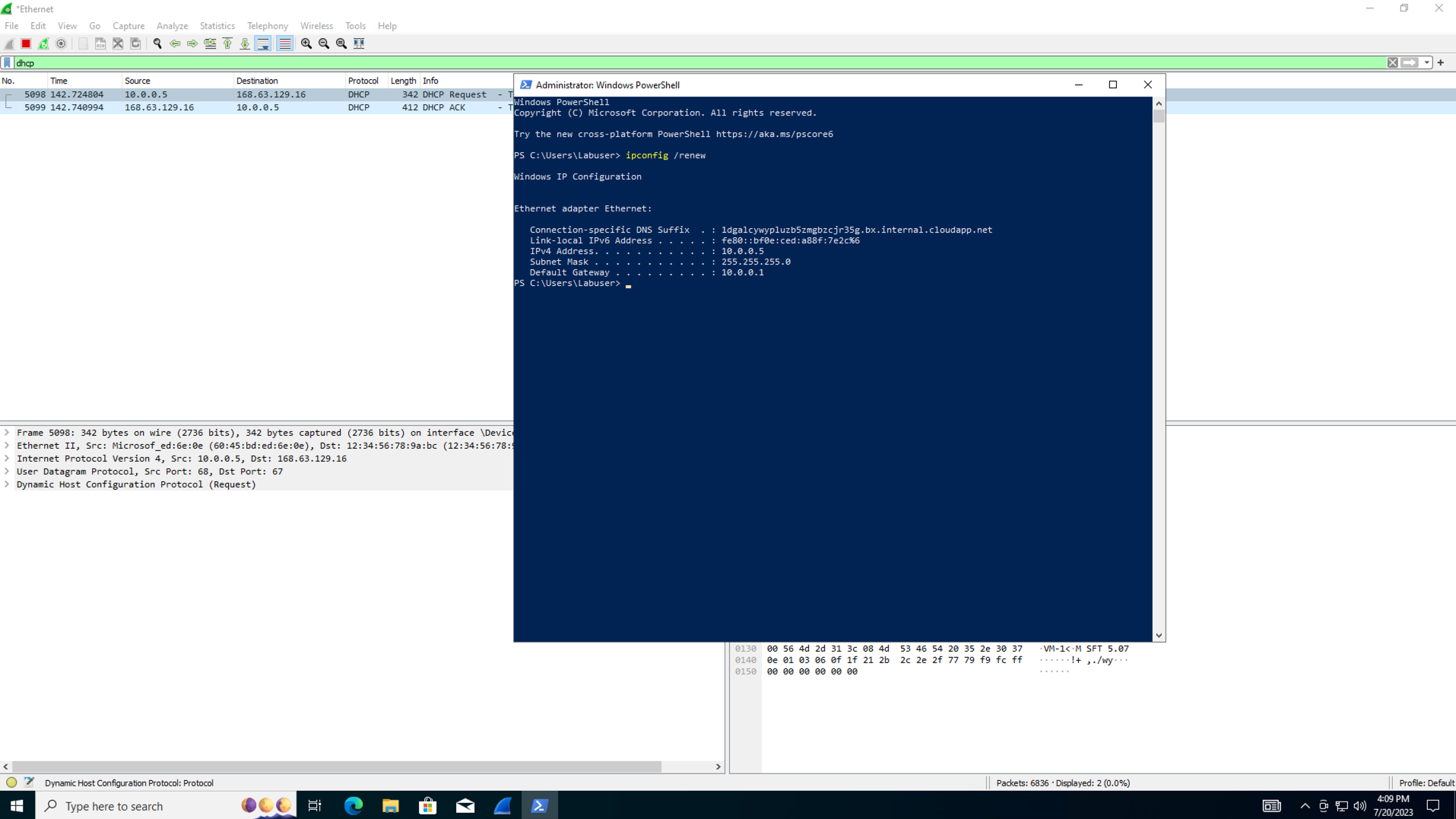Screen dimensions: 1456x819
Task: Select the DHCP ACK packet row
Action: tap(228, 107)
